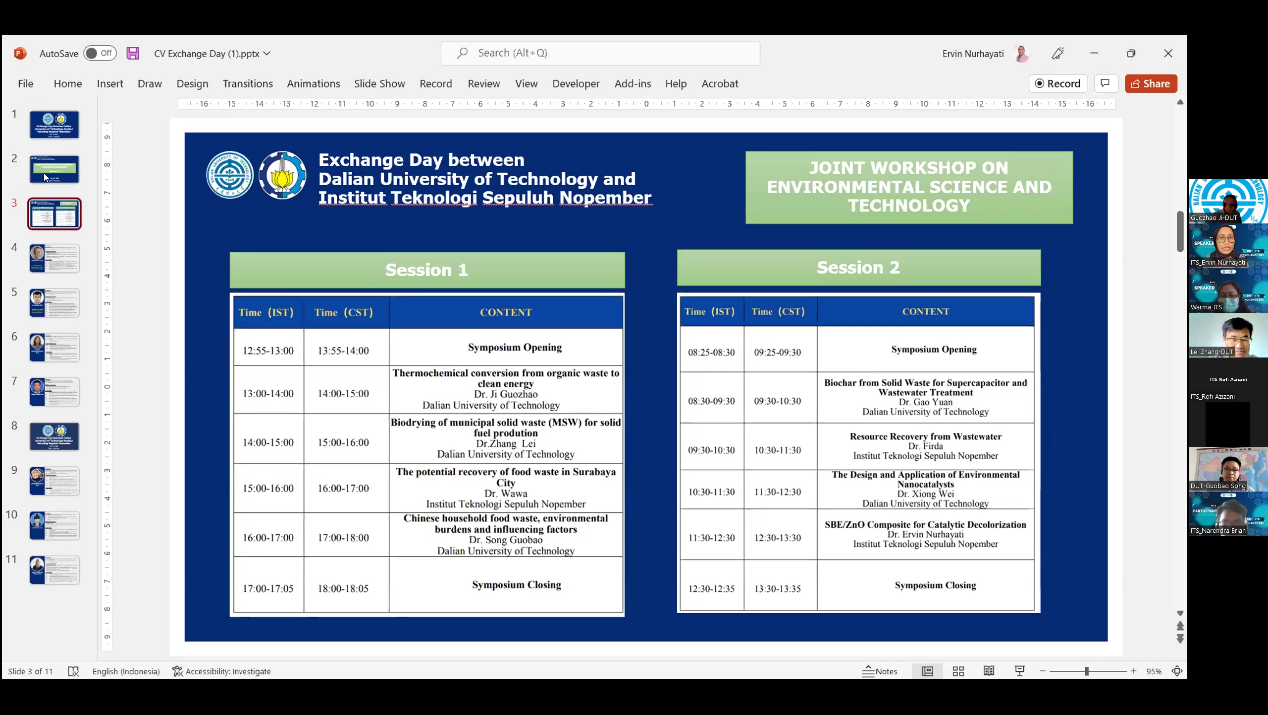
Task: Click Previous Slide double-arrow button
Action: [1180, 627]
